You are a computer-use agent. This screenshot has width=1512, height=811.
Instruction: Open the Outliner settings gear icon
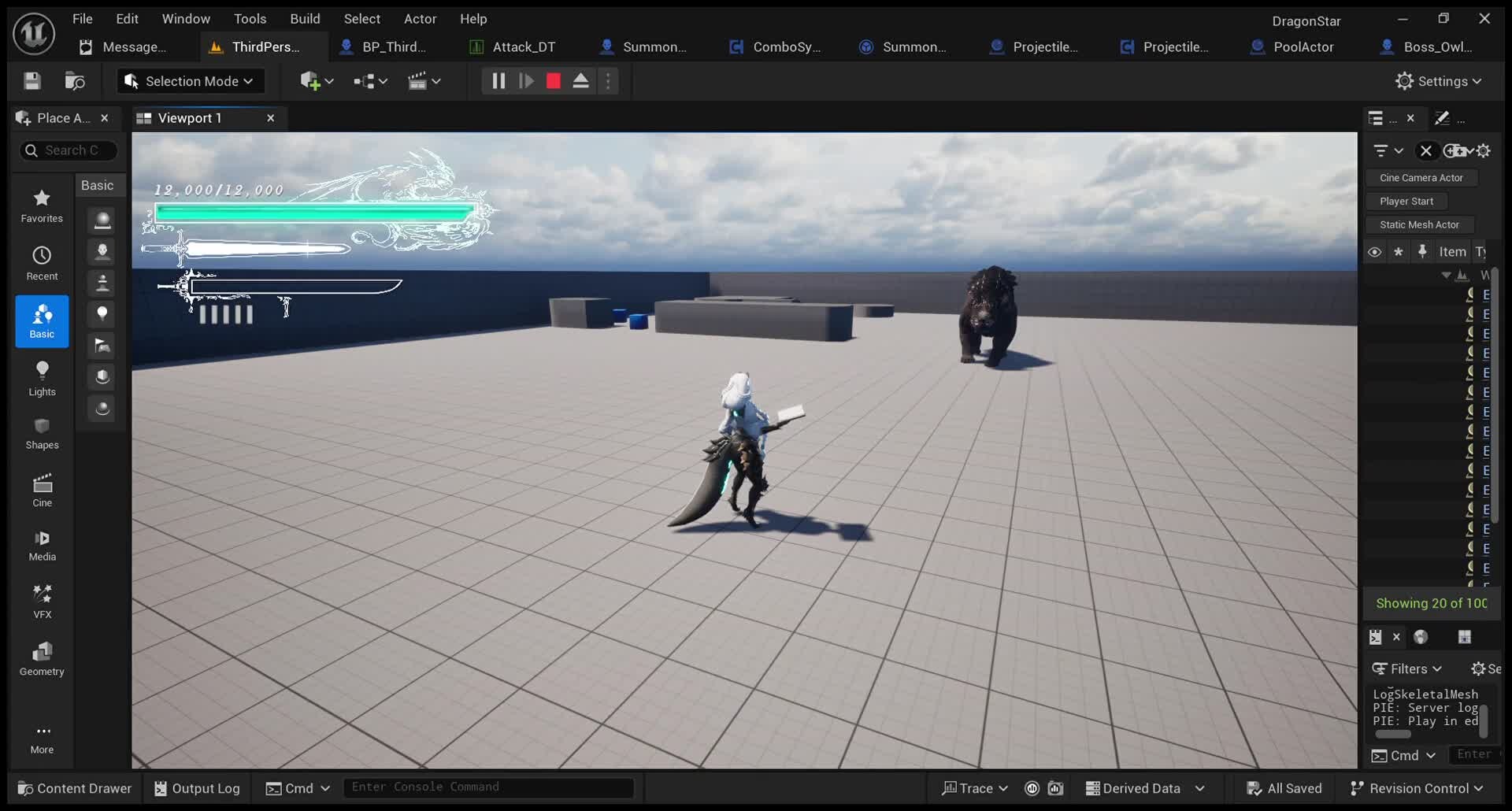[1485, 150]
